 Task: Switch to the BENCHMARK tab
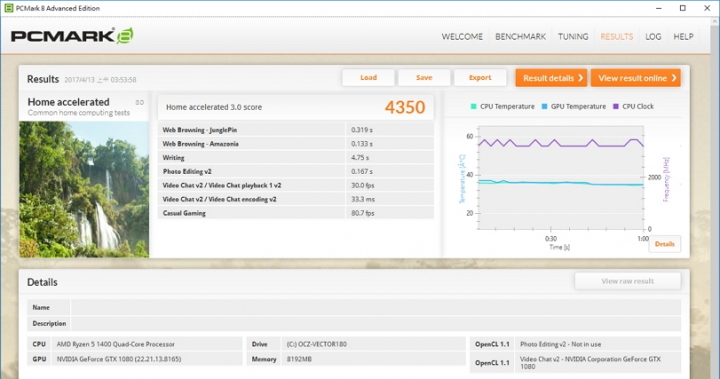click(520, 37)
